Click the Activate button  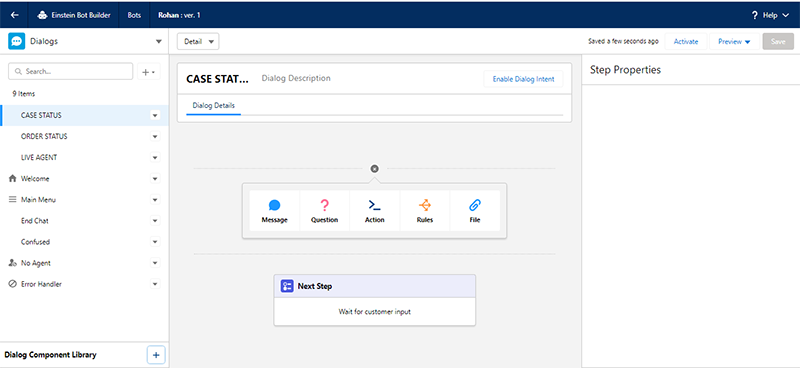click(x=686, y=41)
